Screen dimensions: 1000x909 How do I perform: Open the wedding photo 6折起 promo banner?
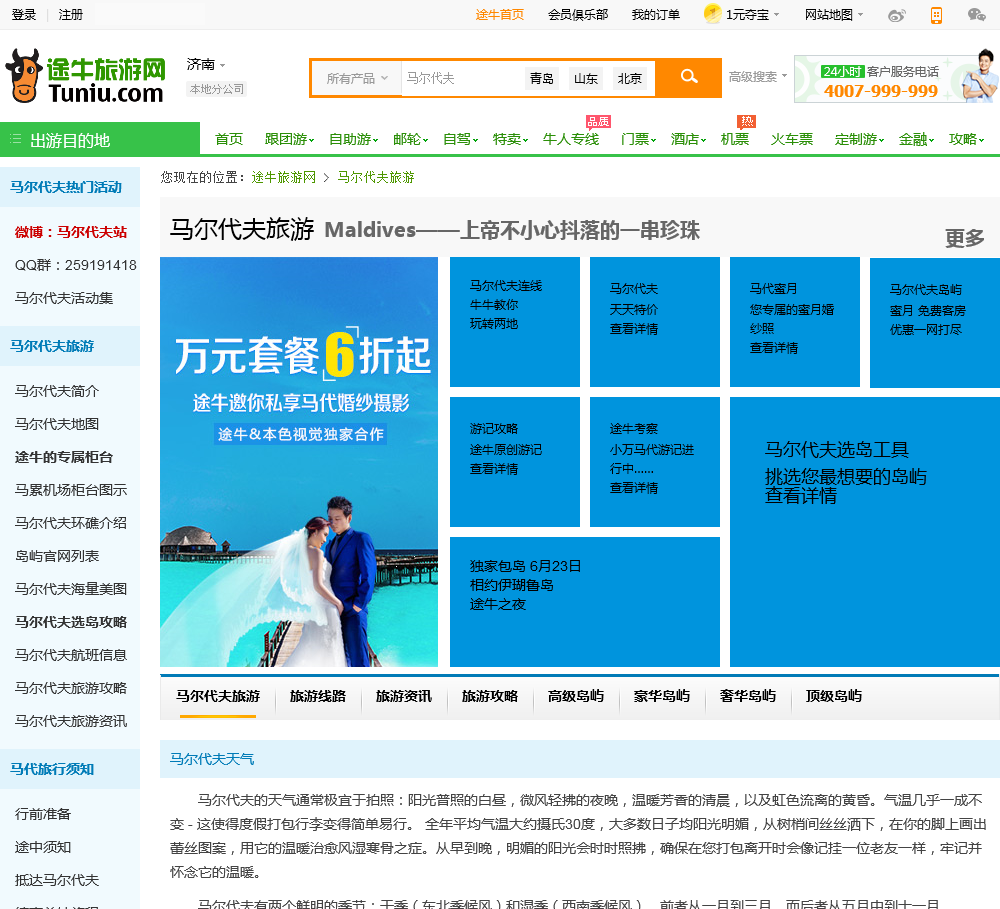click(x=299, y=462)
